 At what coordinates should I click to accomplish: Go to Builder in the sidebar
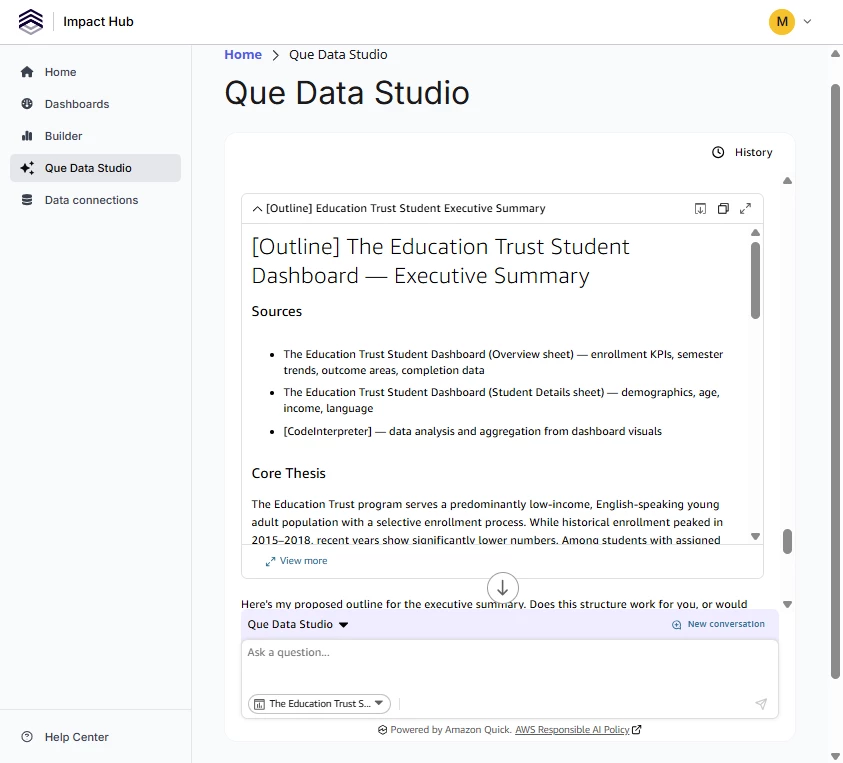[95, 136]
